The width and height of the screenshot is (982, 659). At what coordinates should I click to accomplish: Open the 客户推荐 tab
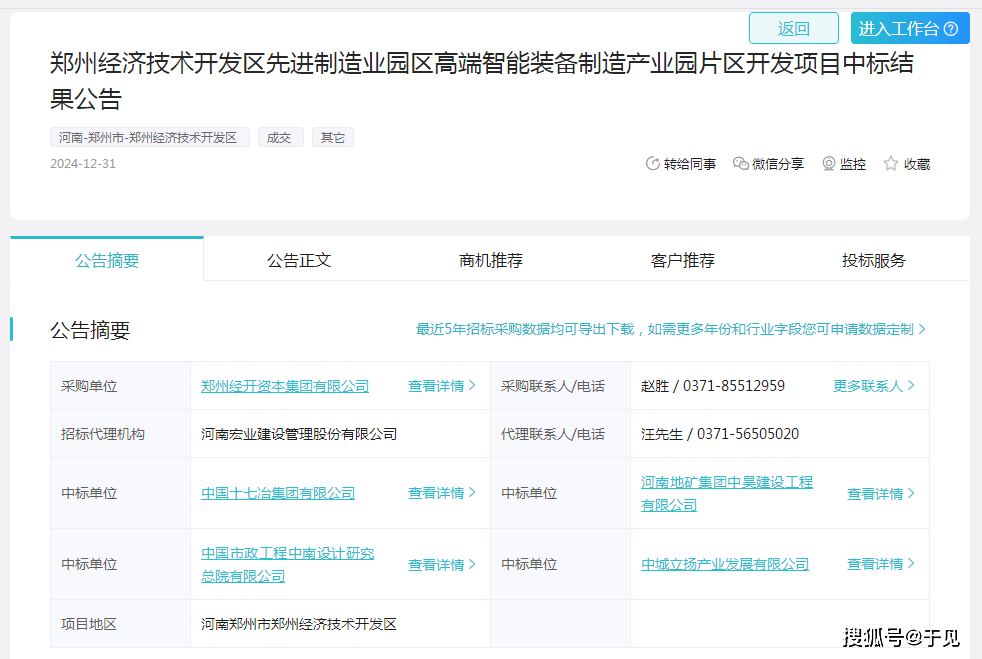click(682, 260)
